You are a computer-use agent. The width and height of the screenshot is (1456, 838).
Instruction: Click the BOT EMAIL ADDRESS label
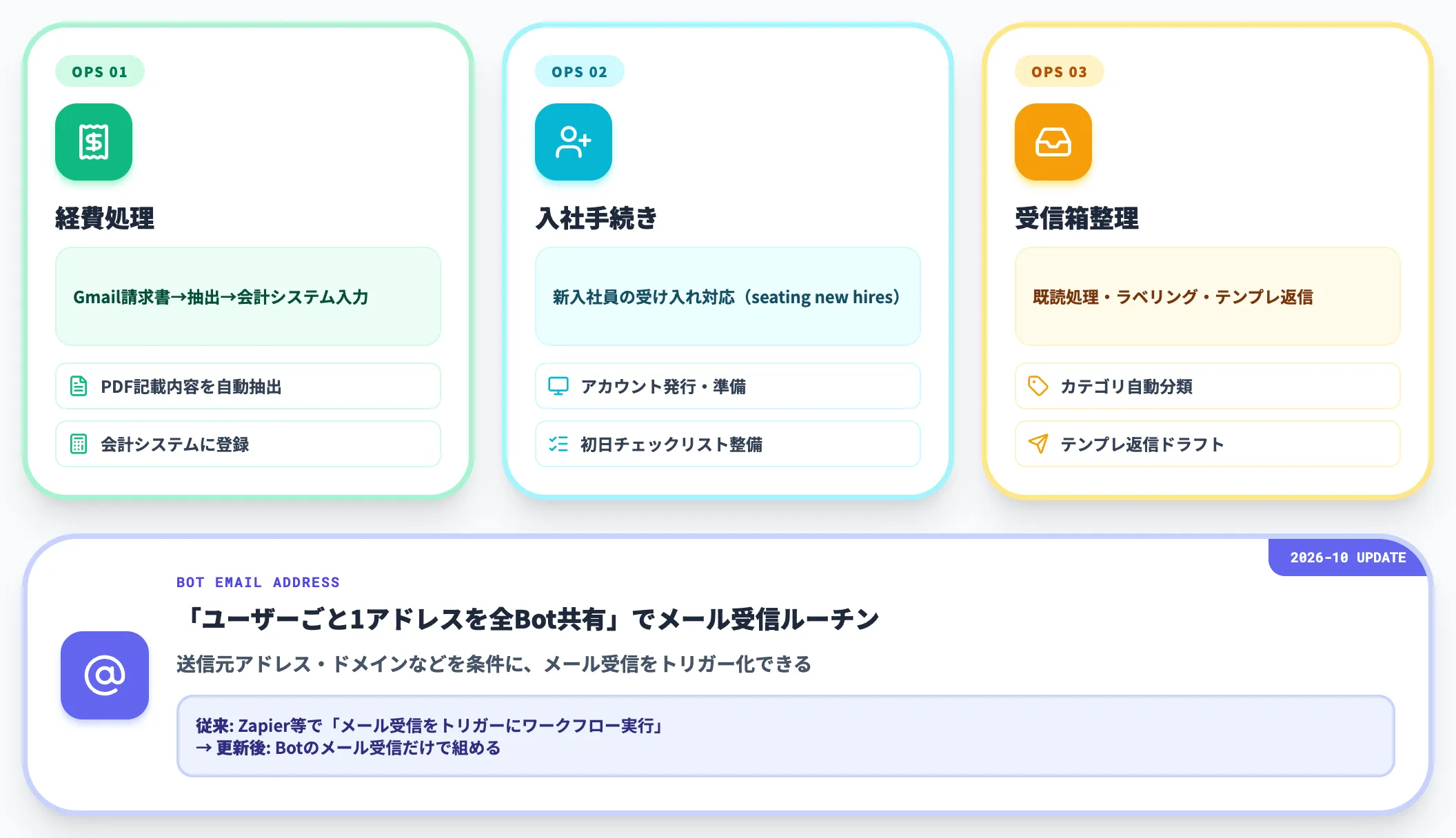258,582
